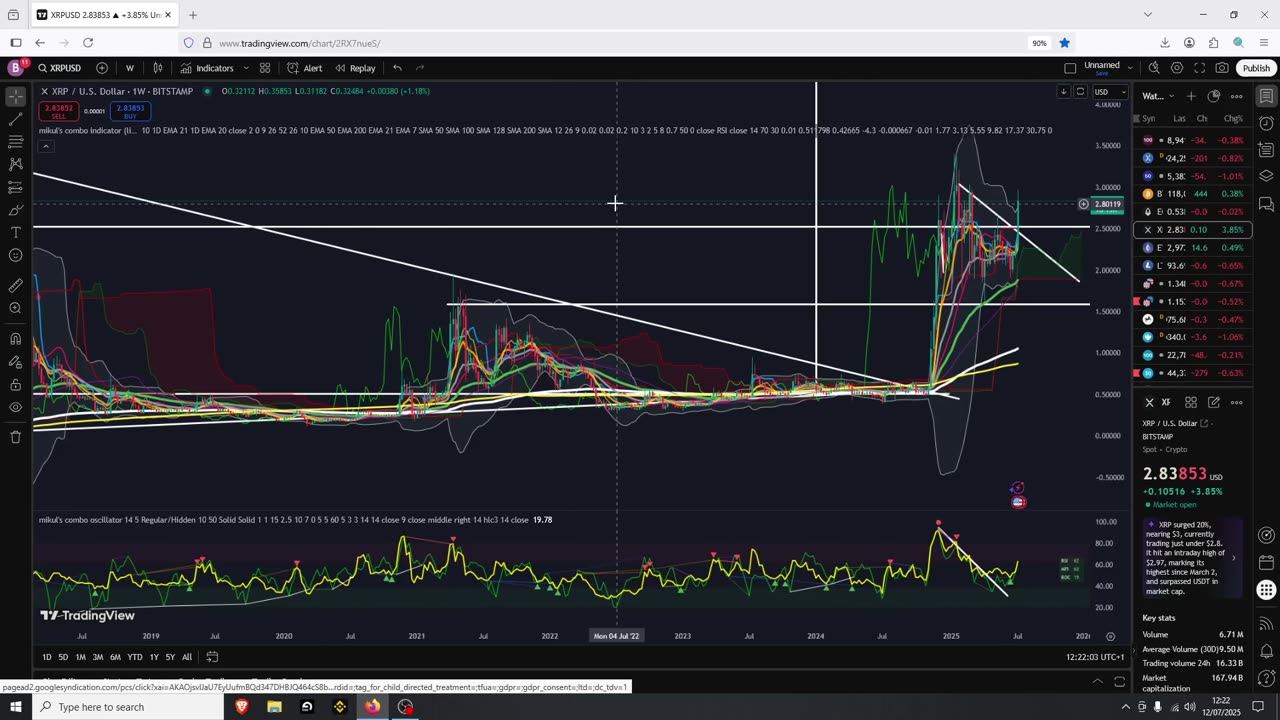Click the remove objects trash icon

coord(15,437)
